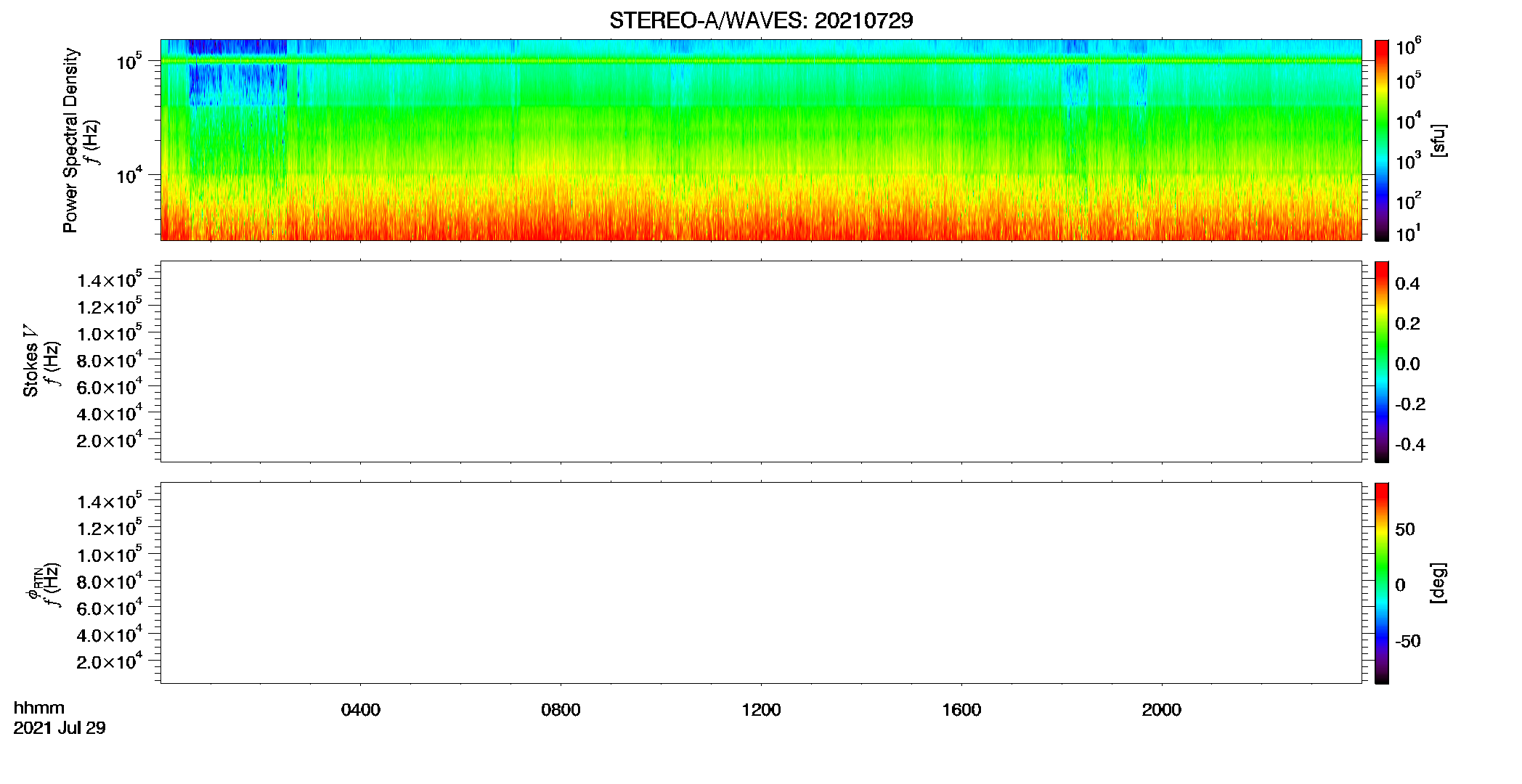Click the -0.4 value on Stokes color bar

[1410, 445]
